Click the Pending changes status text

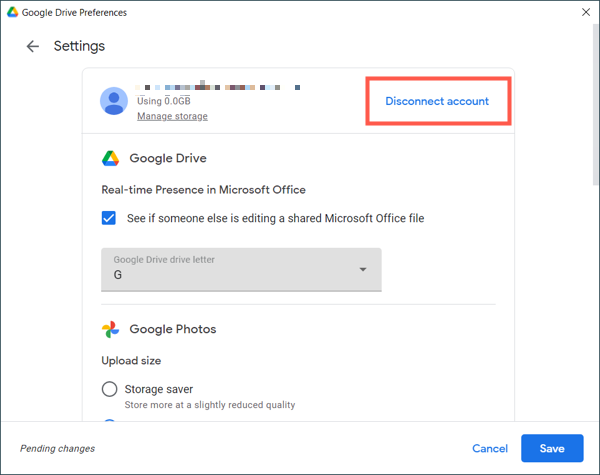pos(57,449)
